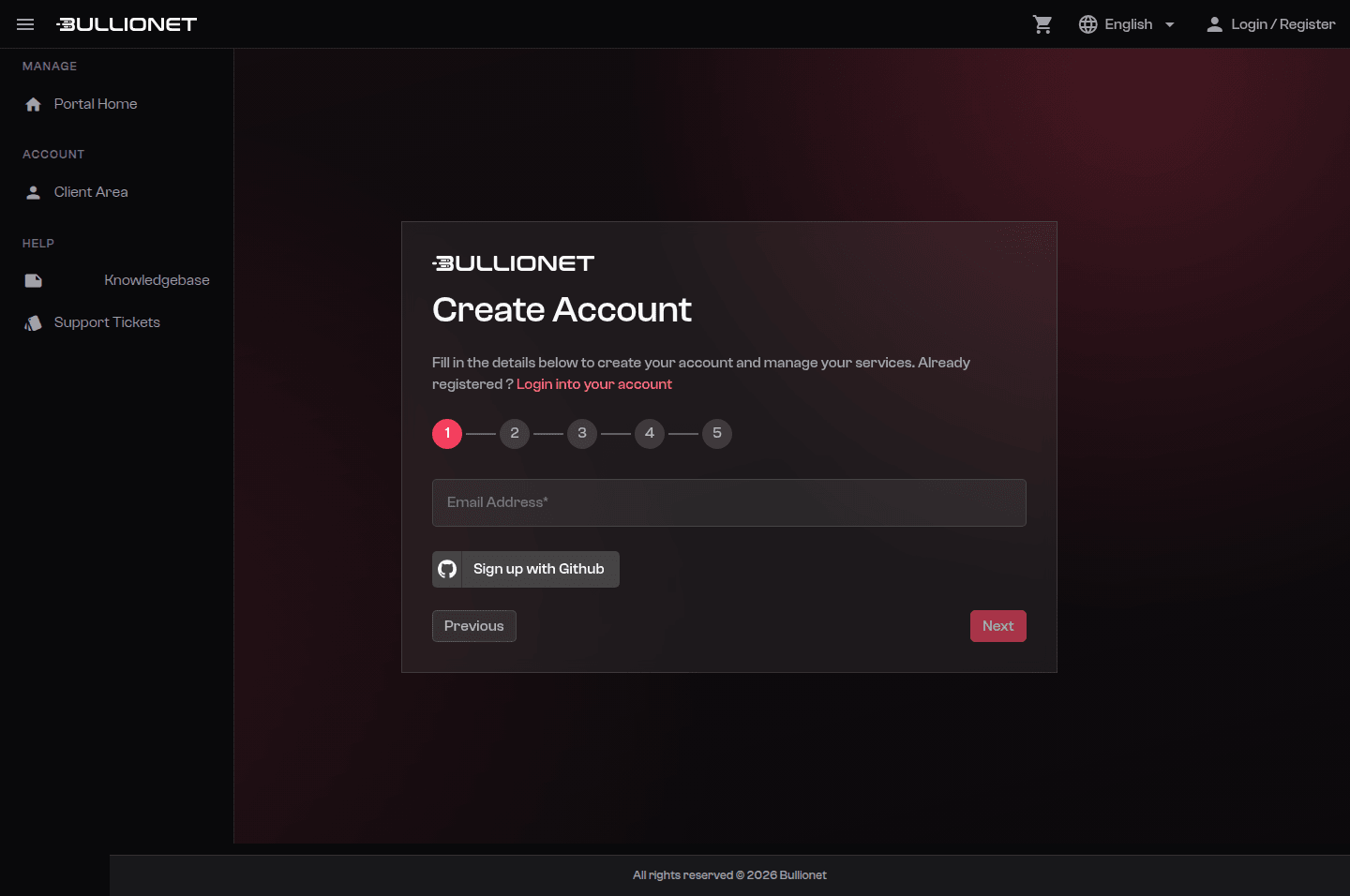Image resolution: width=1350 pixels, height=896 pixels.
Task: Open Support Tickets
Action: (107, 322)
